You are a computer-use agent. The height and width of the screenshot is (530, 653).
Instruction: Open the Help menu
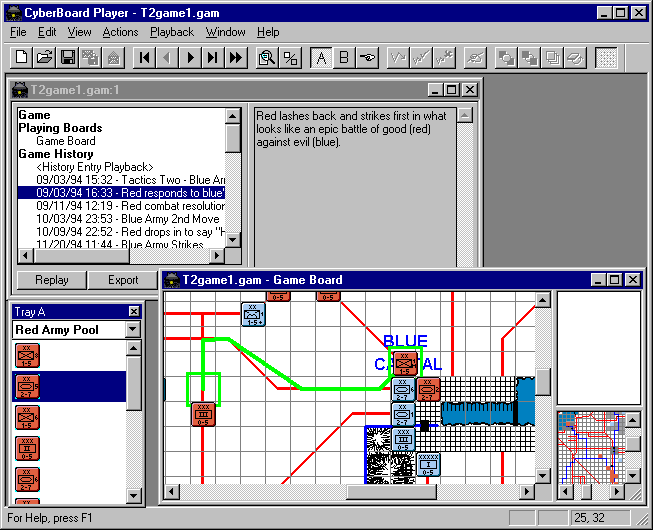[x=268, y=32]
